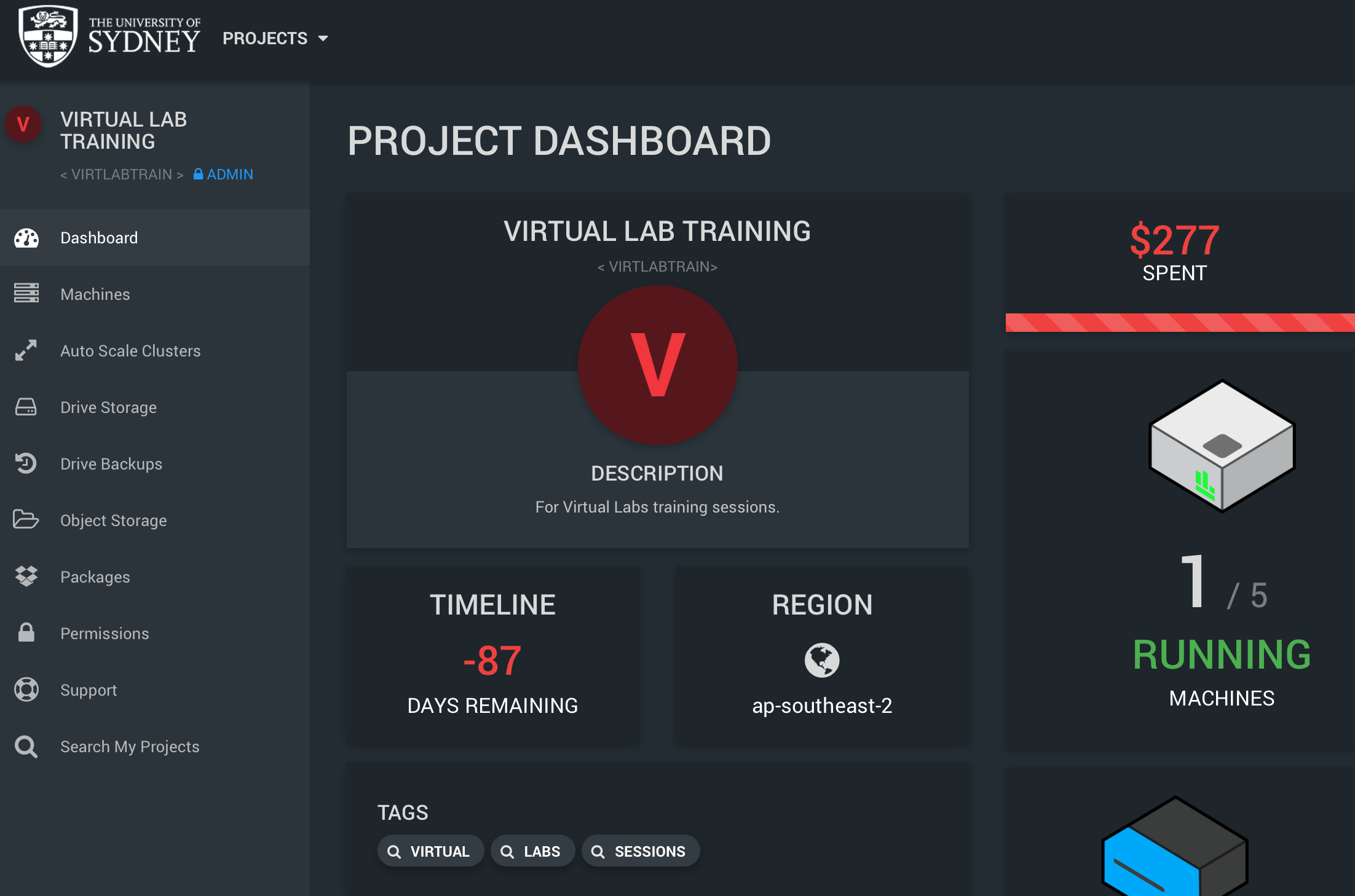Open Search My Projects
This screenshot has height=896, width=1355.
155,746
